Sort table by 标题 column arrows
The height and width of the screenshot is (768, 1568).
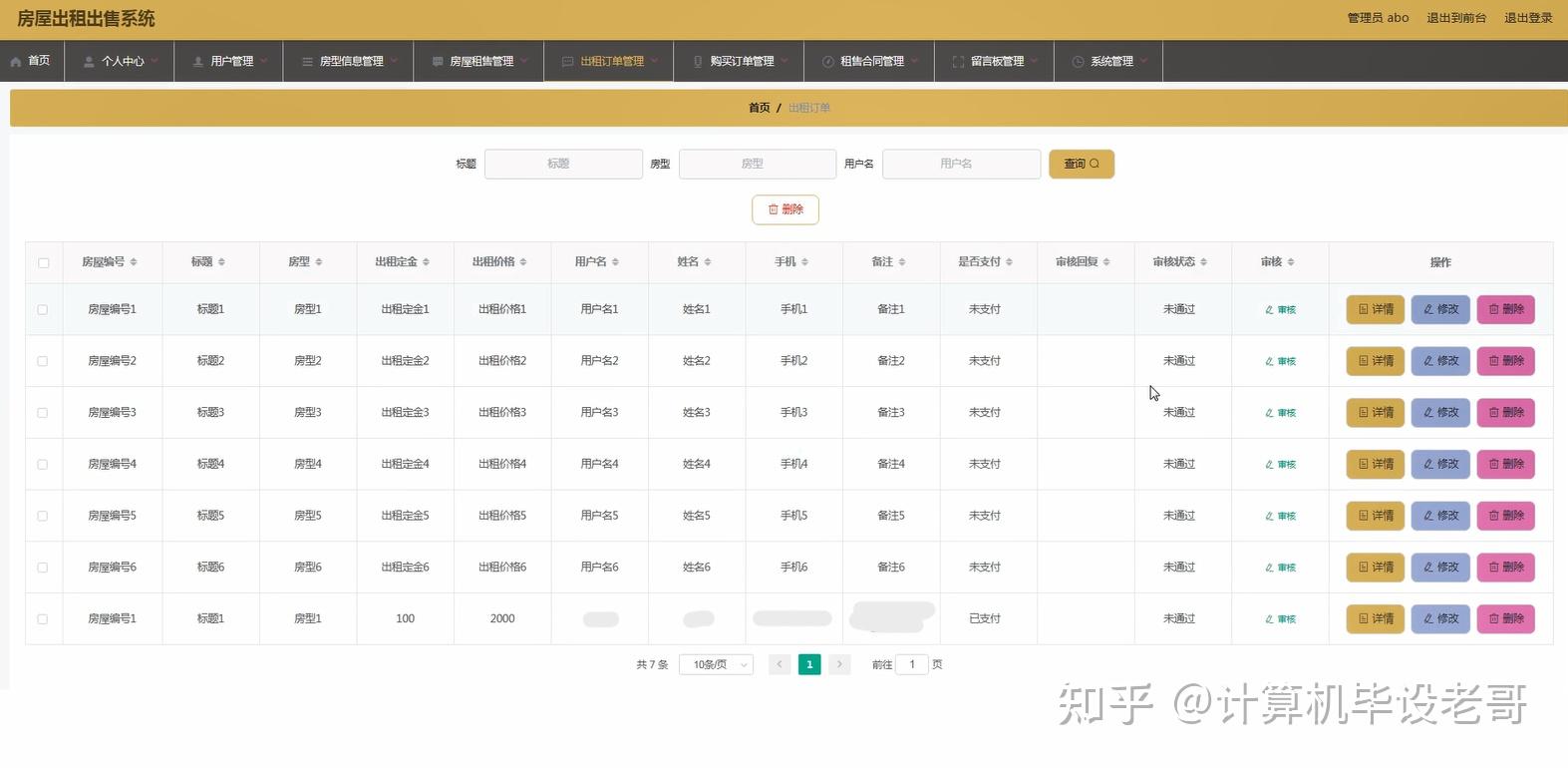coord(221,262)
